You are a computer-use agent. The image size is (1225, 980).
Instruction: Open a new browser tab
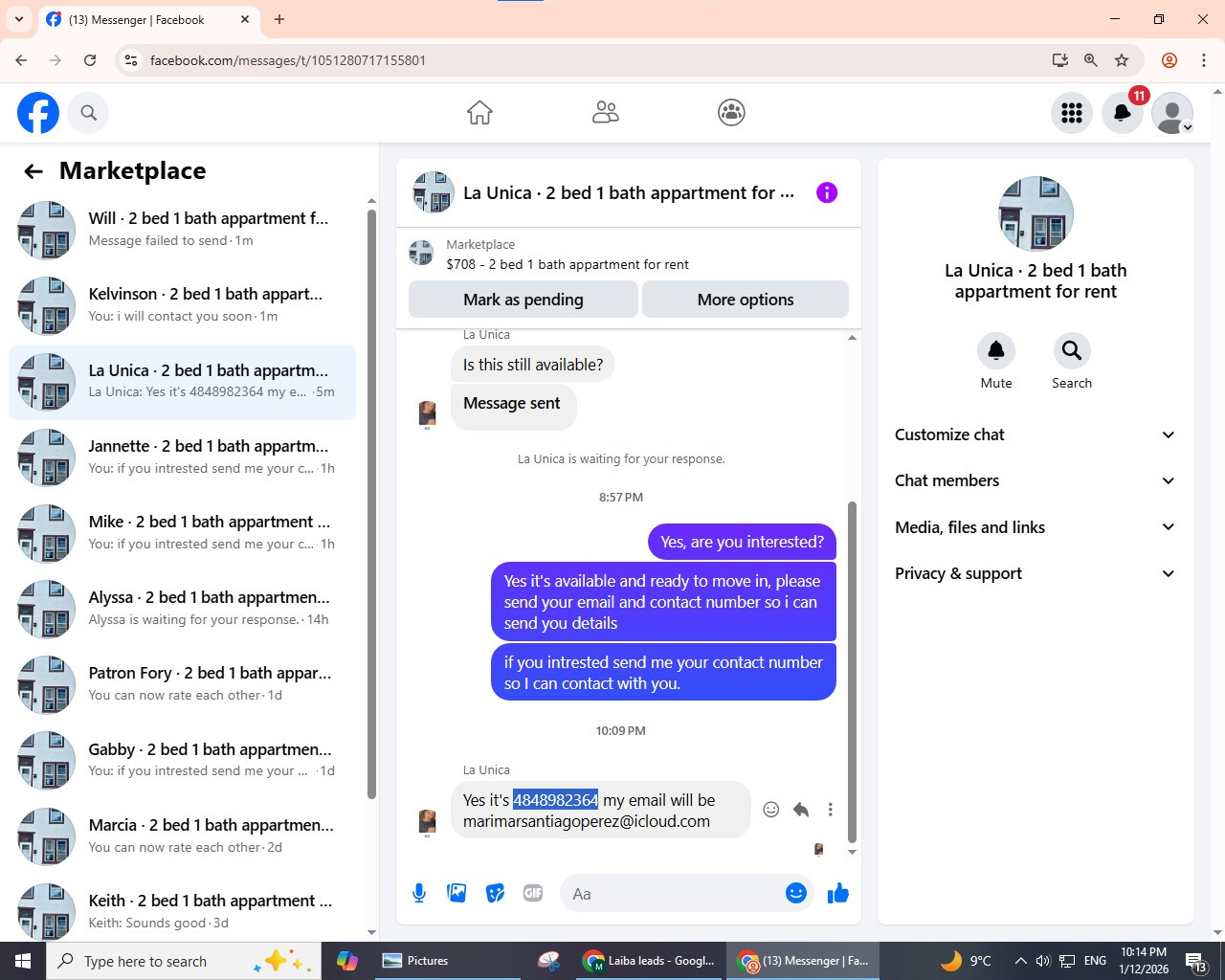[x=279, y=19]
